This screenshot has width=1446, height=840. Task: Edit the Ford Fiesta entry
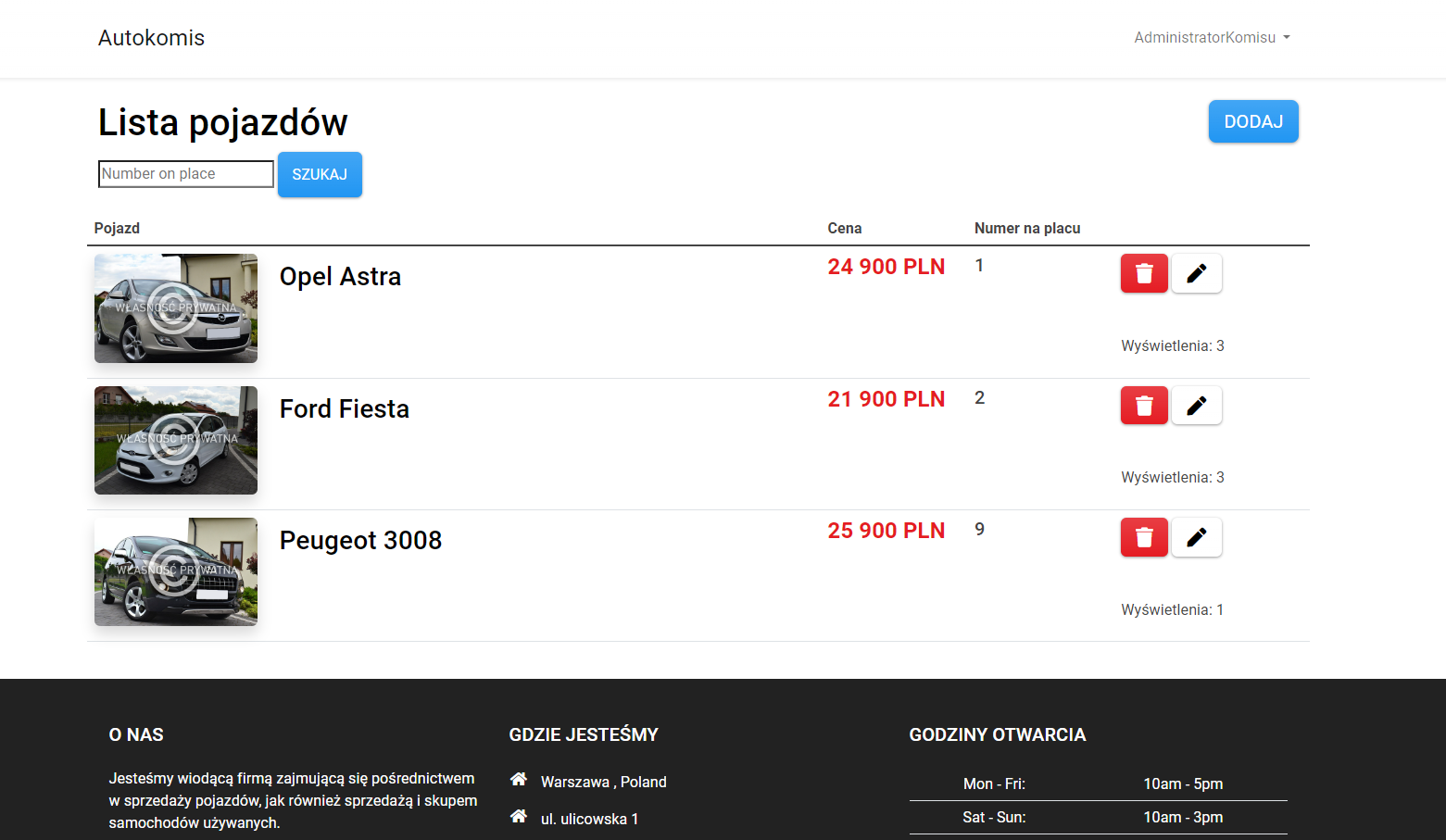click(x=1197, y=406)
